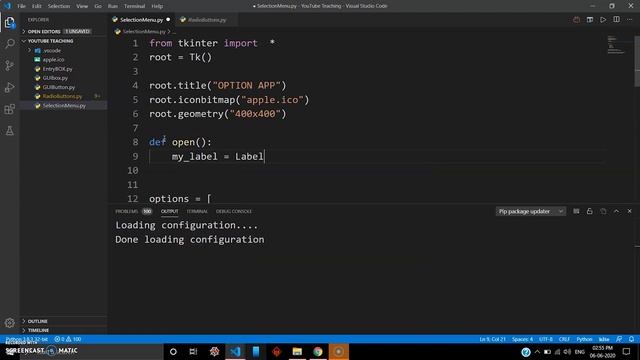The width and height of the screenshot is (640, 360).
Task: Select SelectionMenu.py in explorer tree
Action: (64, 106)
